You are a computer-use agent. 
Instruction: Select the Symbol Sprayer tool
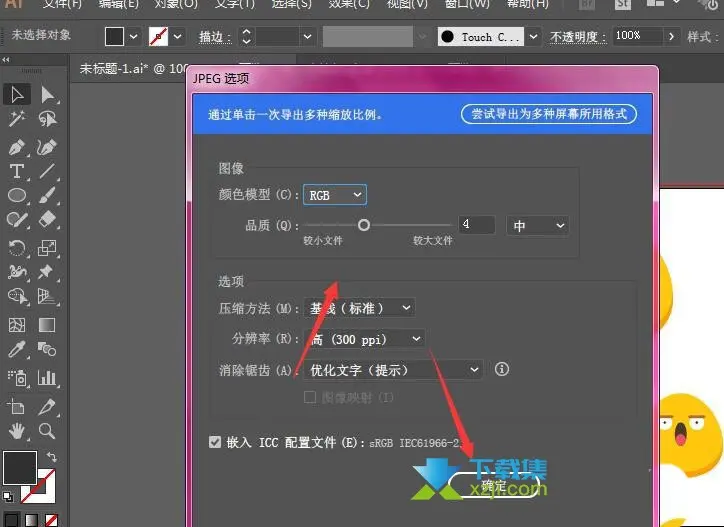click(17, 378)
